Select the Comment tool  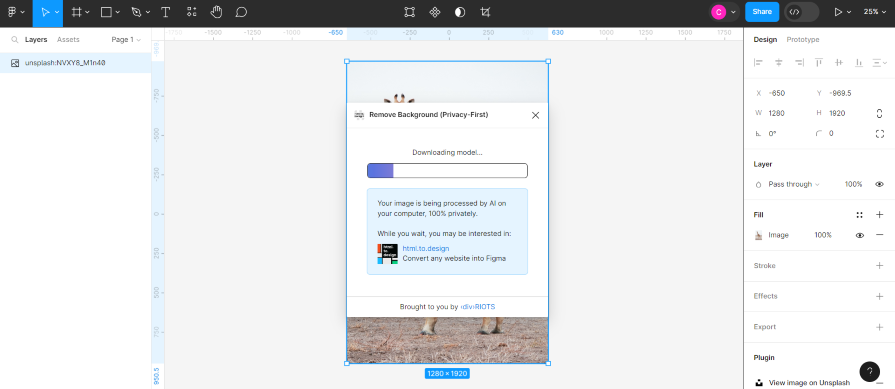point(241,12)
